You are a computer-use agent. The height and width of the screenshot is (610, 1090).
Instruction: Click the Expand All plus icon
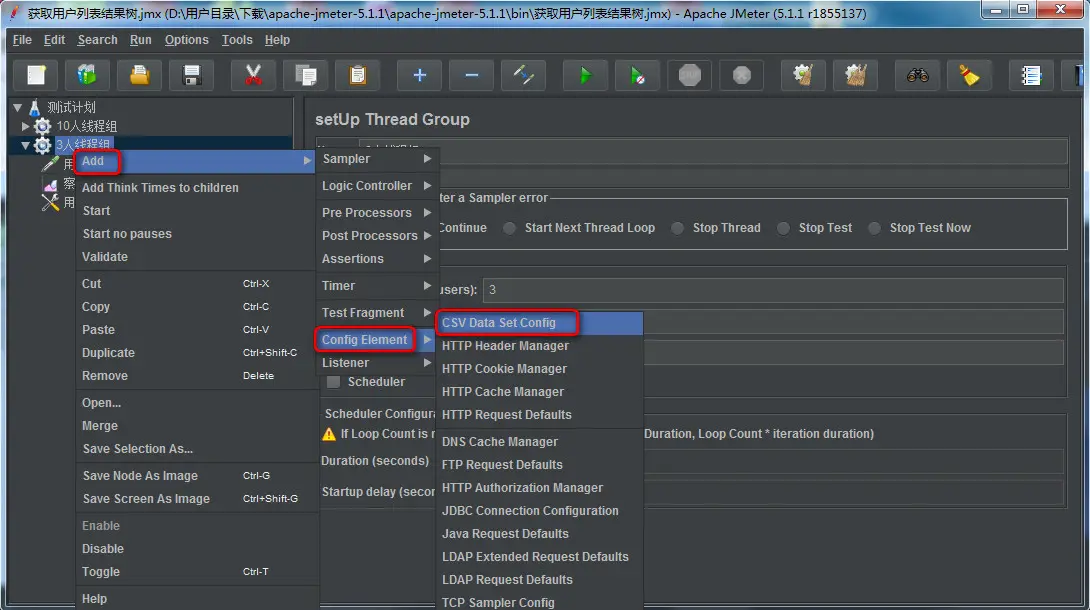pyautogui.click(x=419, y=75)
